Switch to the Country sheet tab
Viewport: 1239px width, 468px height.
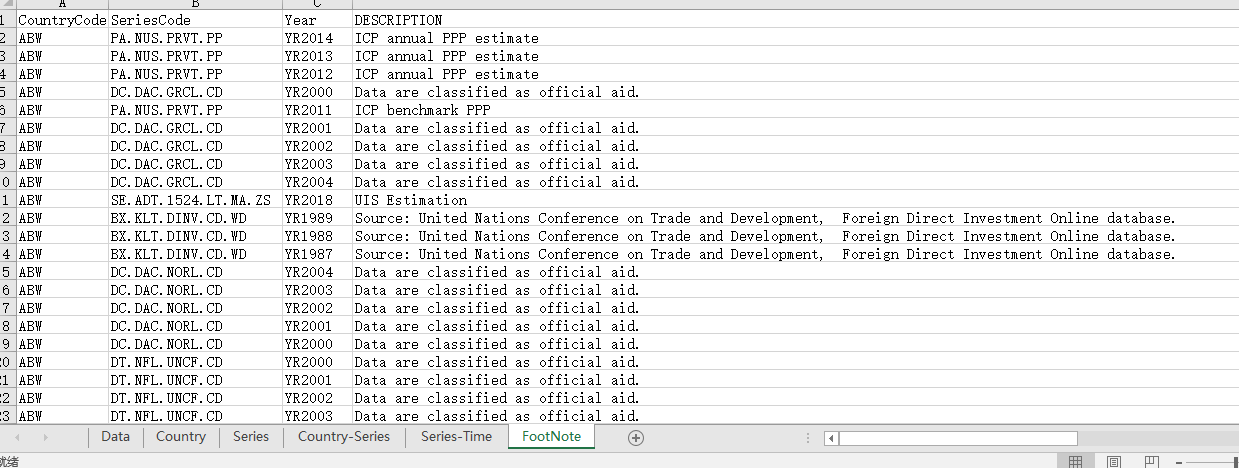pyautogui.click(x=181, y=437)
